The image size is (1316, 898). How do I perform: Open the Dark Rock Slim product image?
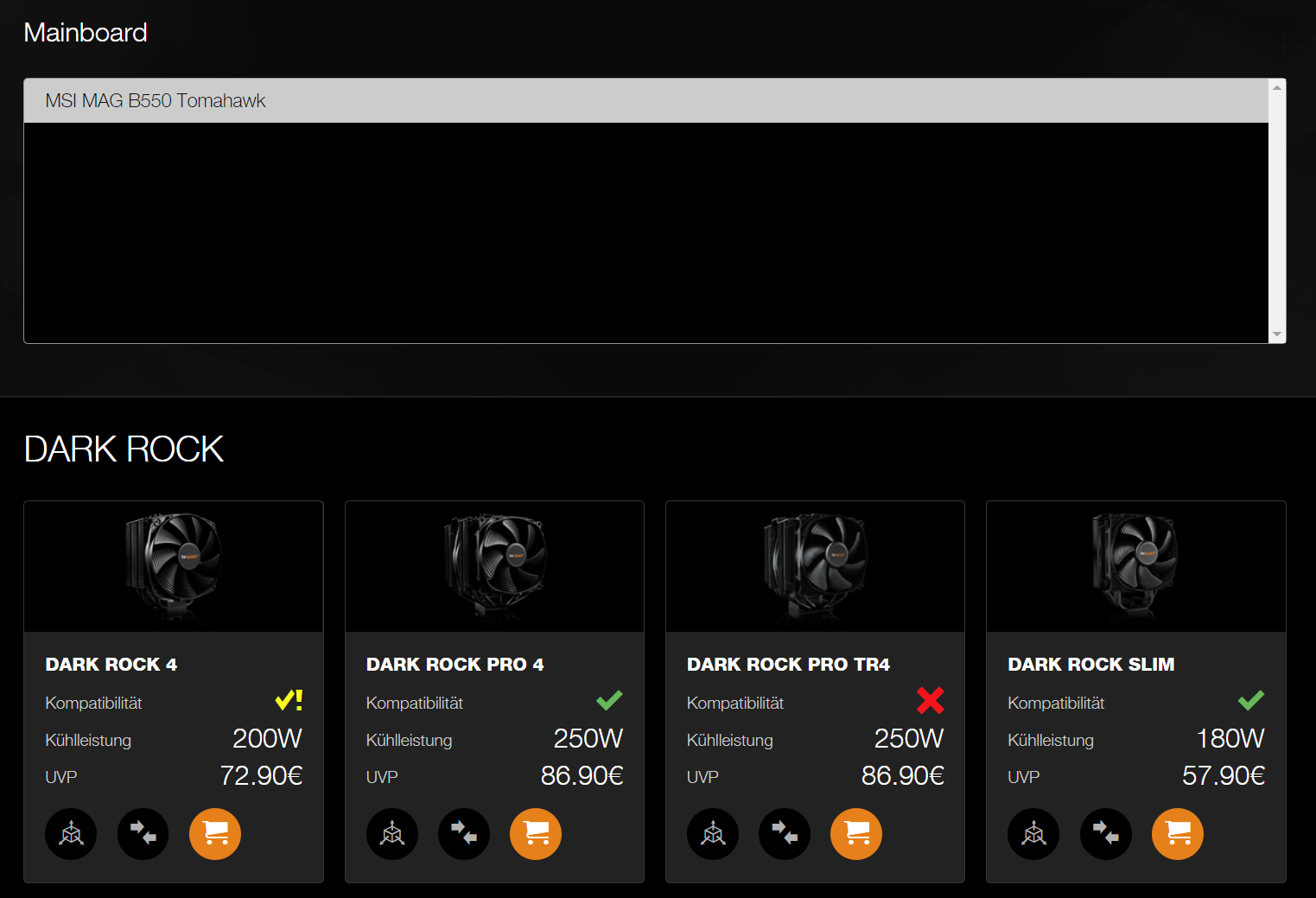[x=1136, y=567]
